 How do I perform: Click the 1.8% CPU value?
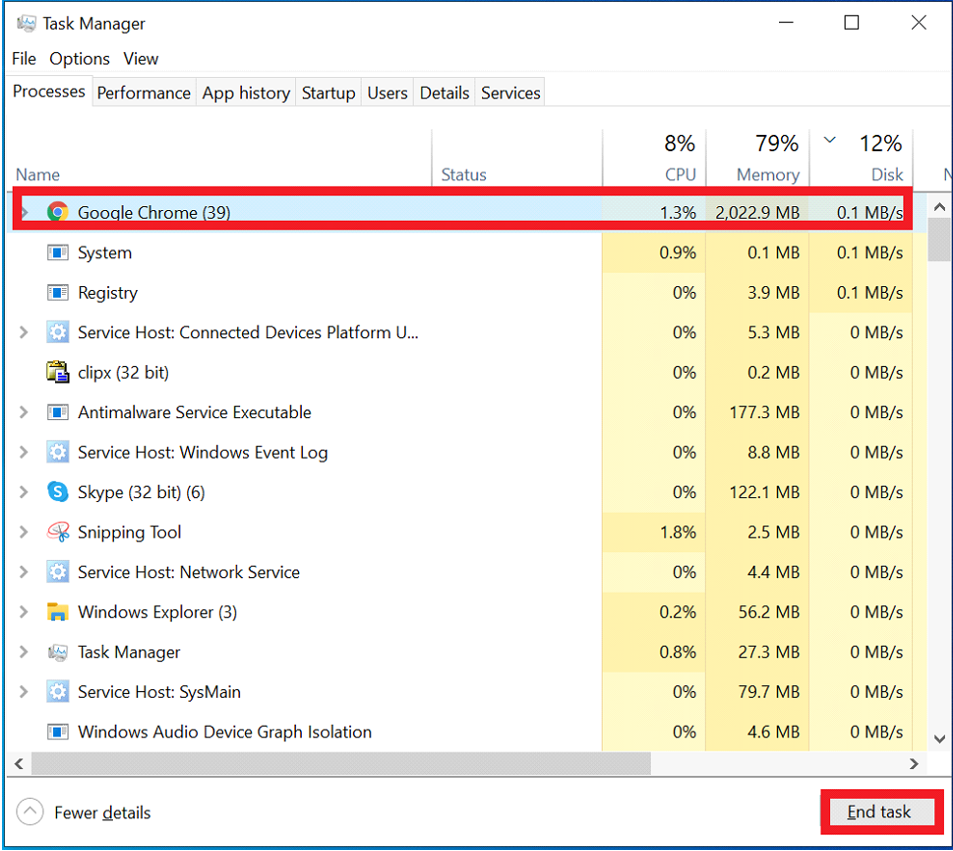(x=678, y=532)
